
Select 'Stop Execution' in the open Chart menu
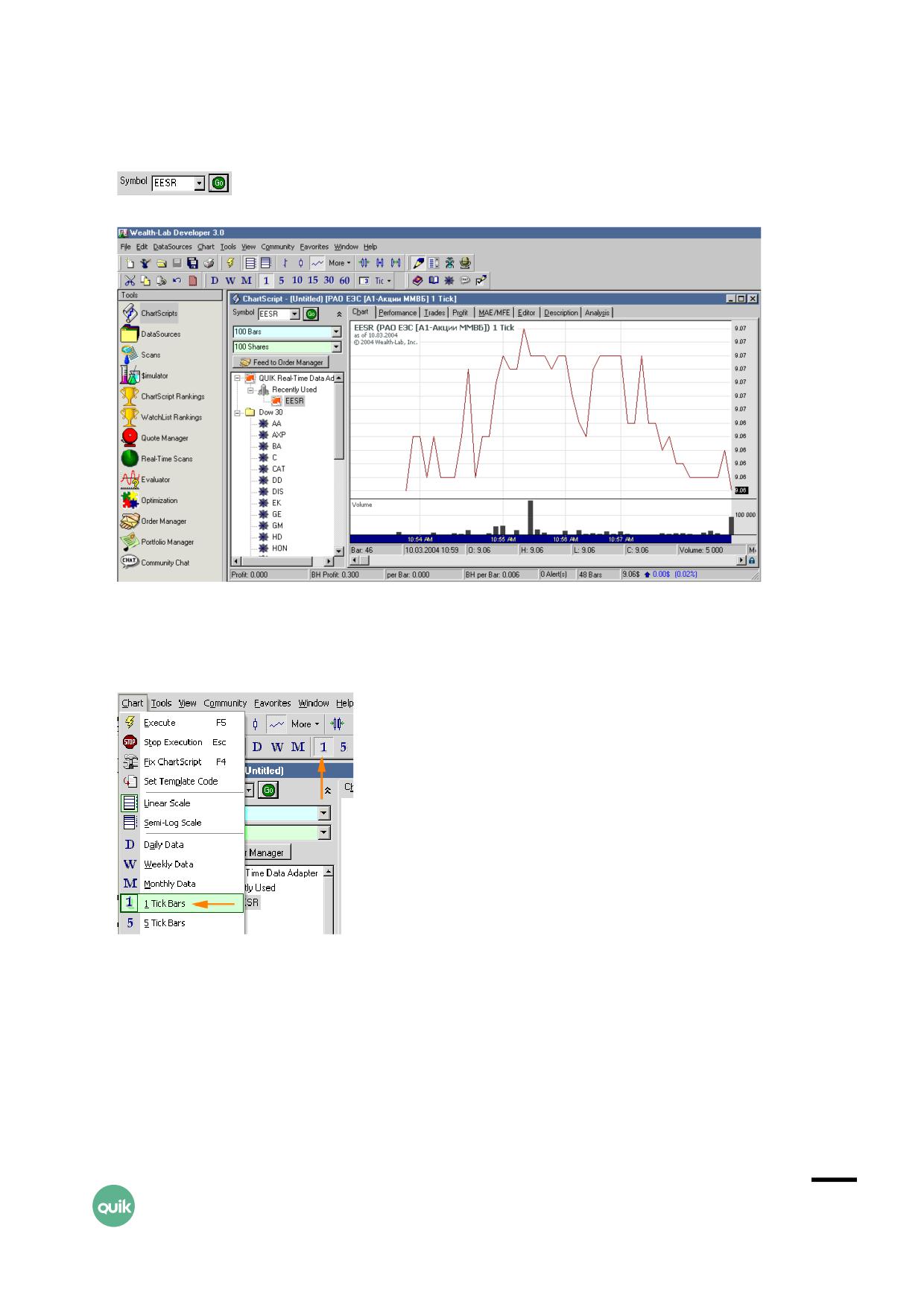point(183,742)
